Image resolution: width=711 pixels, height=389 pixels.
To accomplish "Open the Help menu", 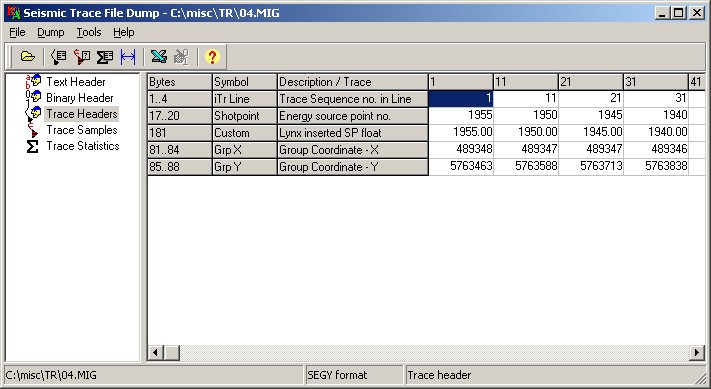I will 124,32.
